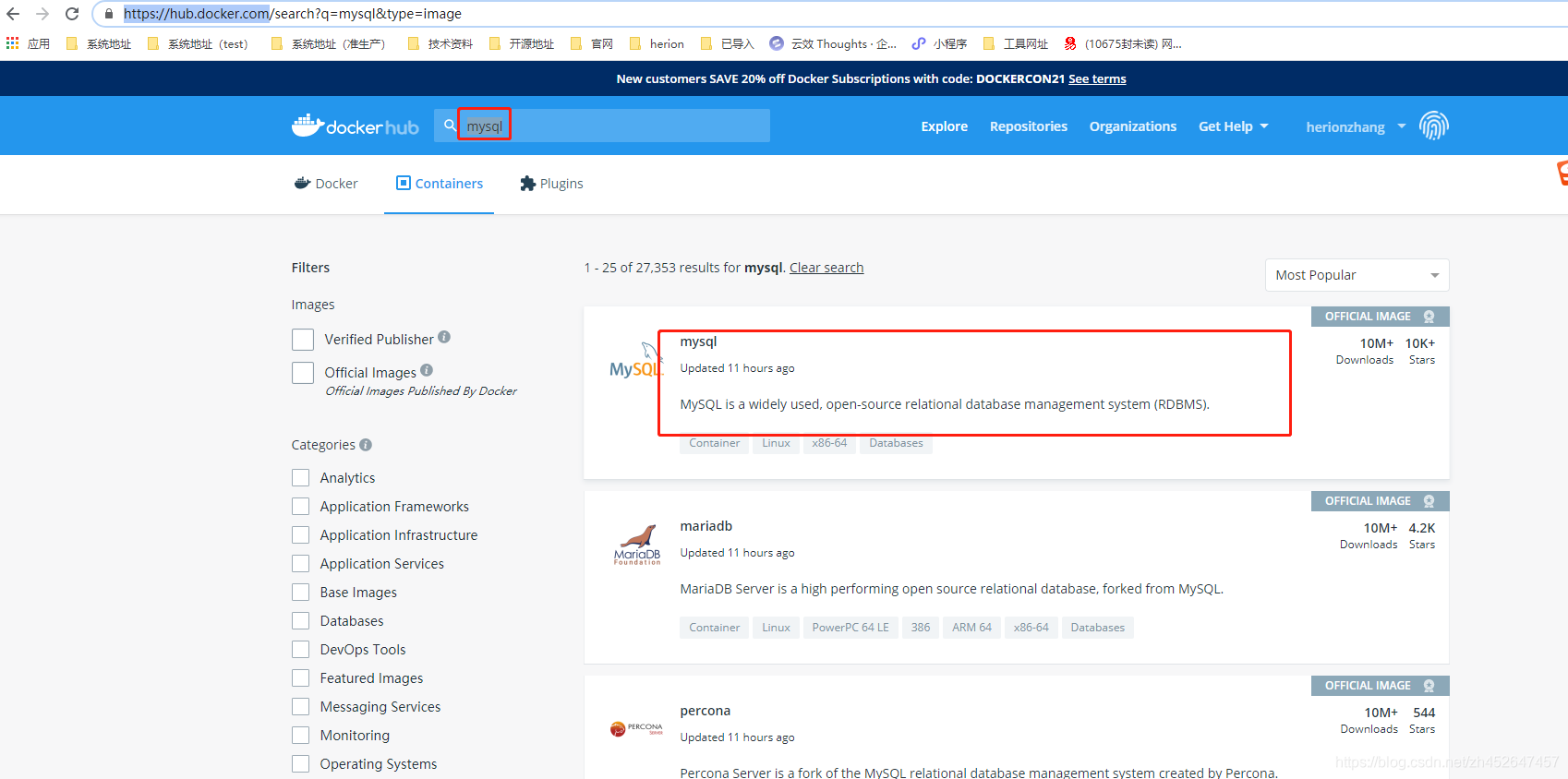Image resolution: width=1568 pixels, height=779 pixels.
Task: Switch to the Docker tab
Action: point(326,184)
